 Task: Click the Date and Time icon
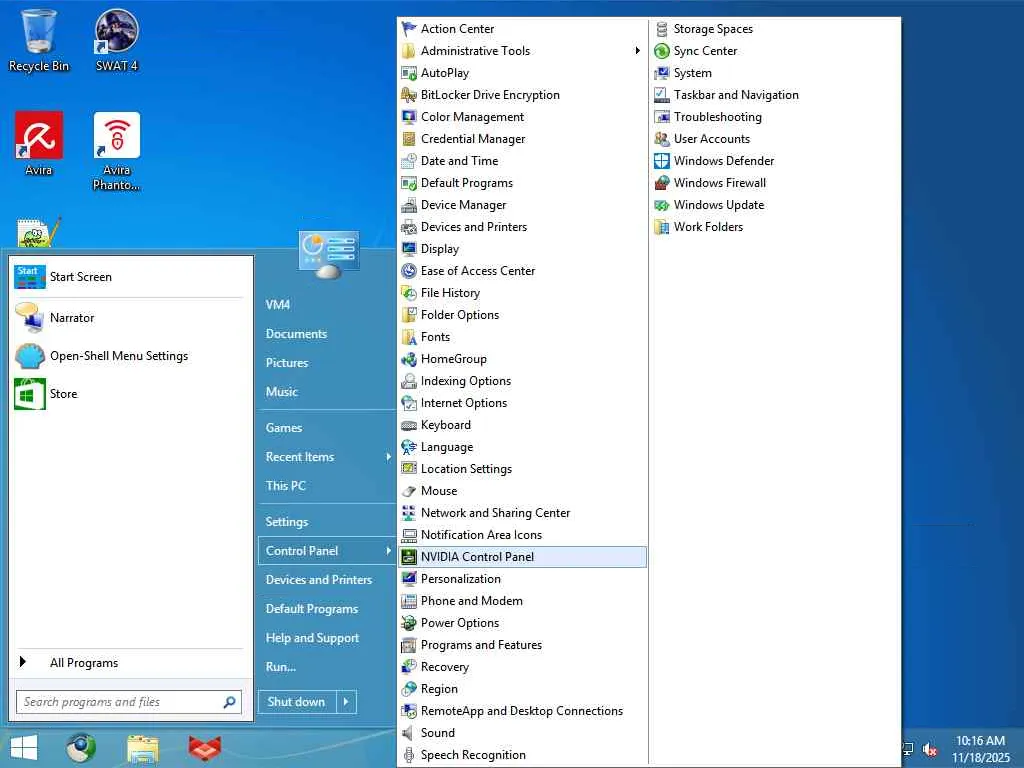tap(409, 161)
